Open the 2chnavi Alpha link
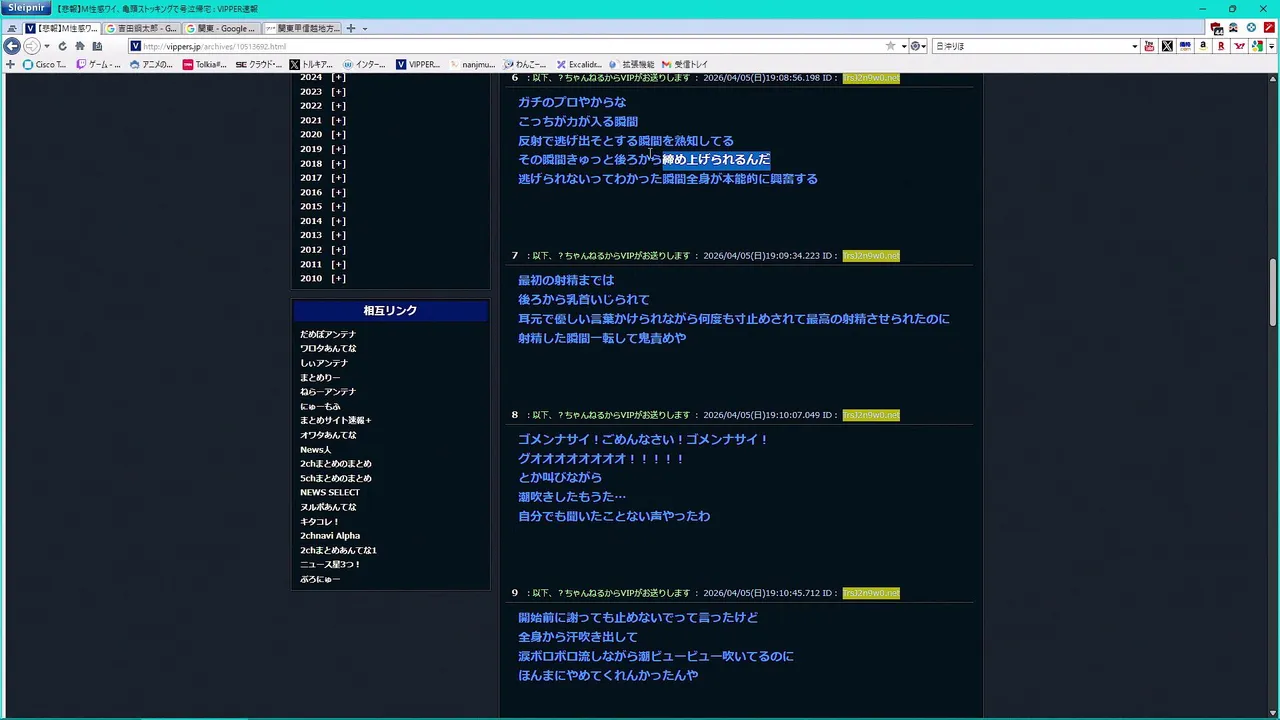Viewport: 1280px width, 720px height. click(x=330, y=535)
